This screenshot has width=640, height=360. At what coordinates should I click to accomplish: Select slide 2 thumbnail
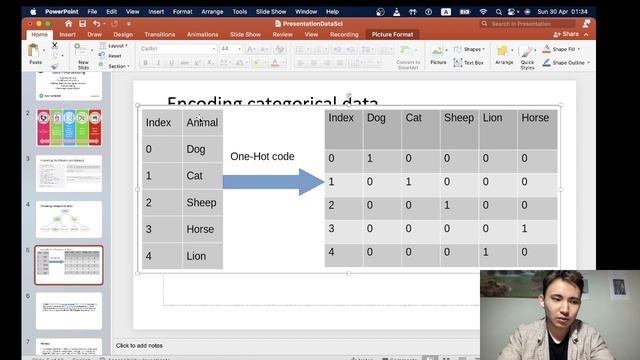(x=69, y=128)
